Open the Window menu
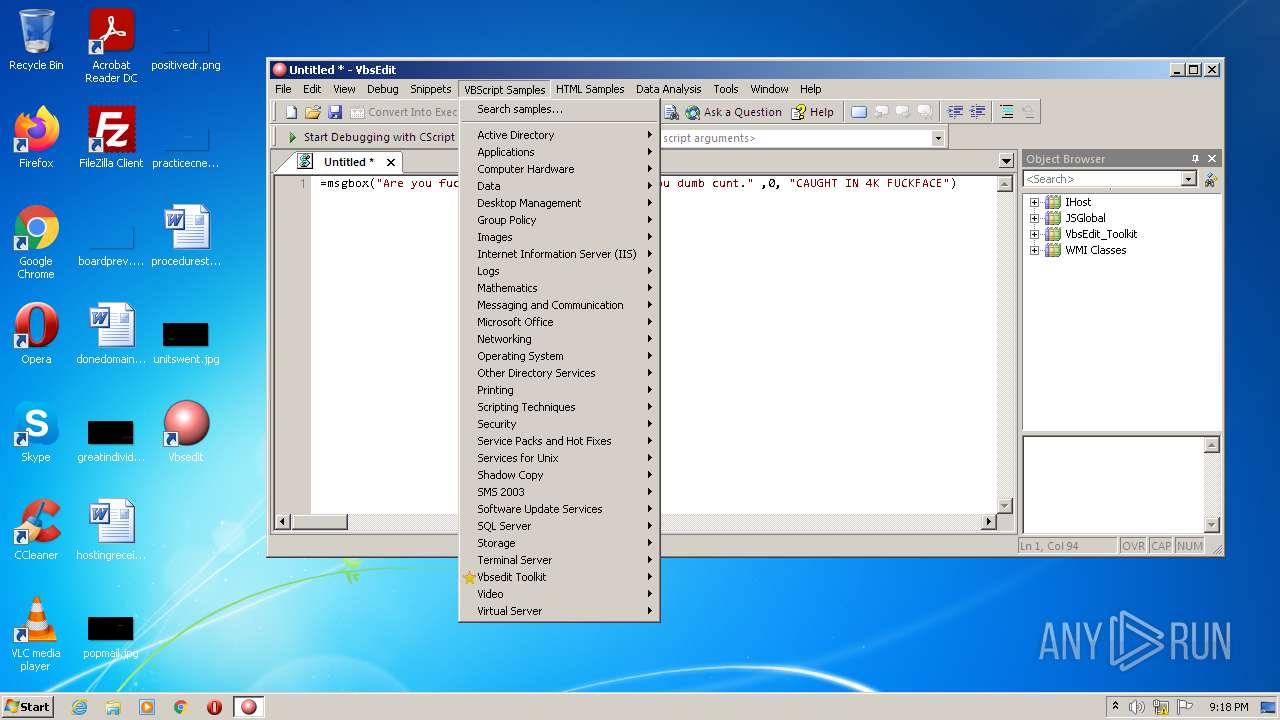 (x=769, y=89)
